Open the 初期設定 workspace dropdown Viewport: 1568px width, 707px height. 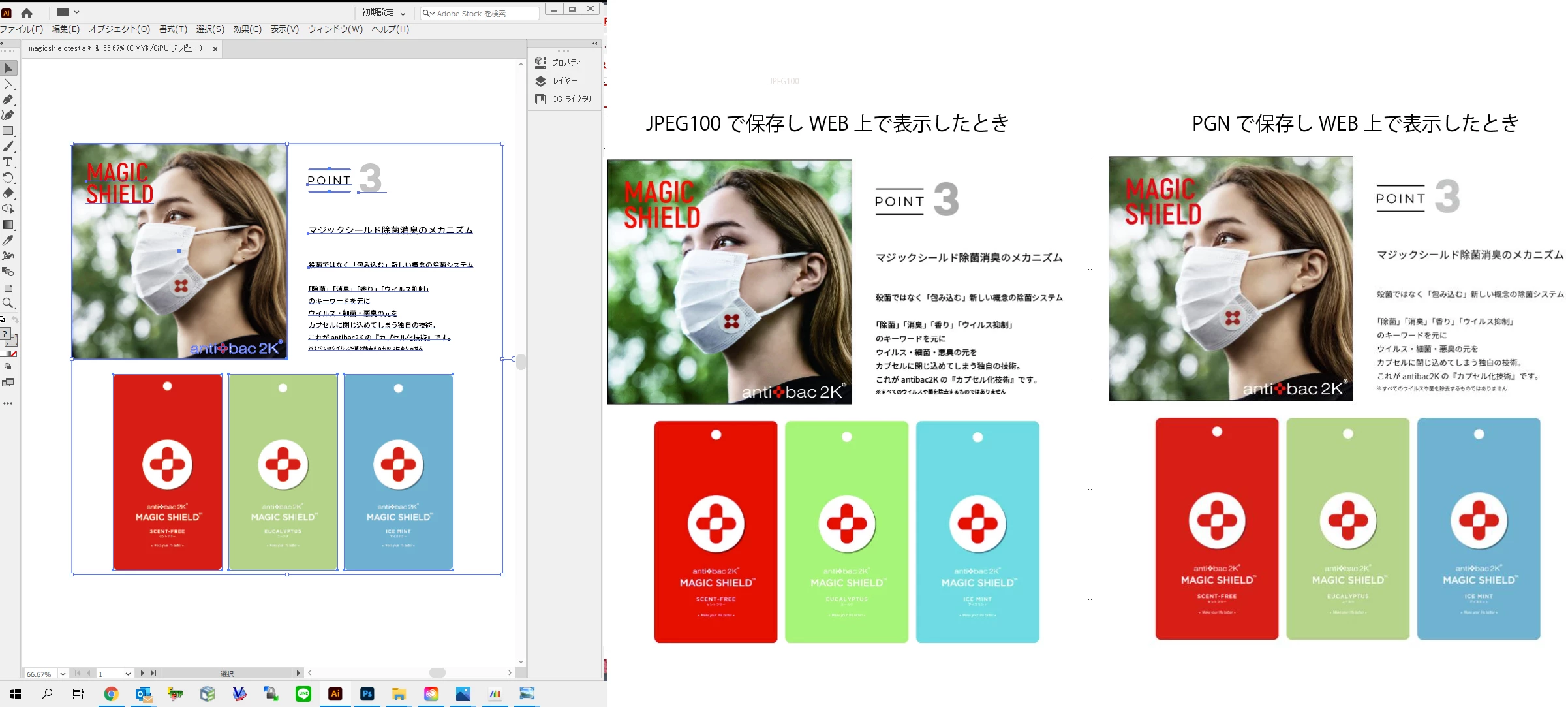point(384,12)
